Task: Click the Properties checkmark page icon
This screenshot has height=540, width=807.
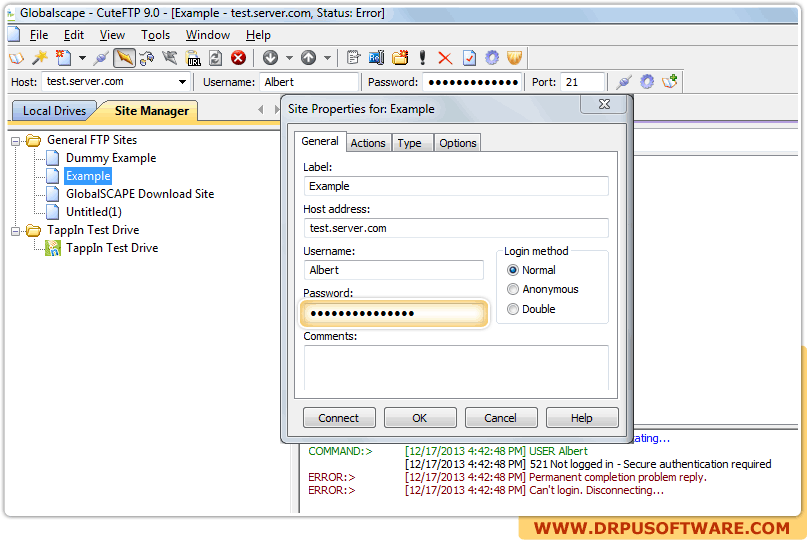Action: [x=469, y=58]
